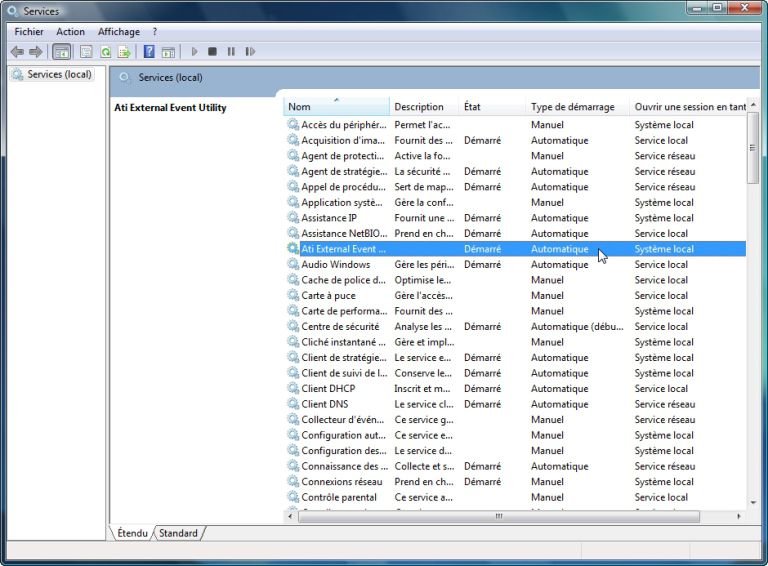Select the Carte de performa... service

[x=514, y=311]
